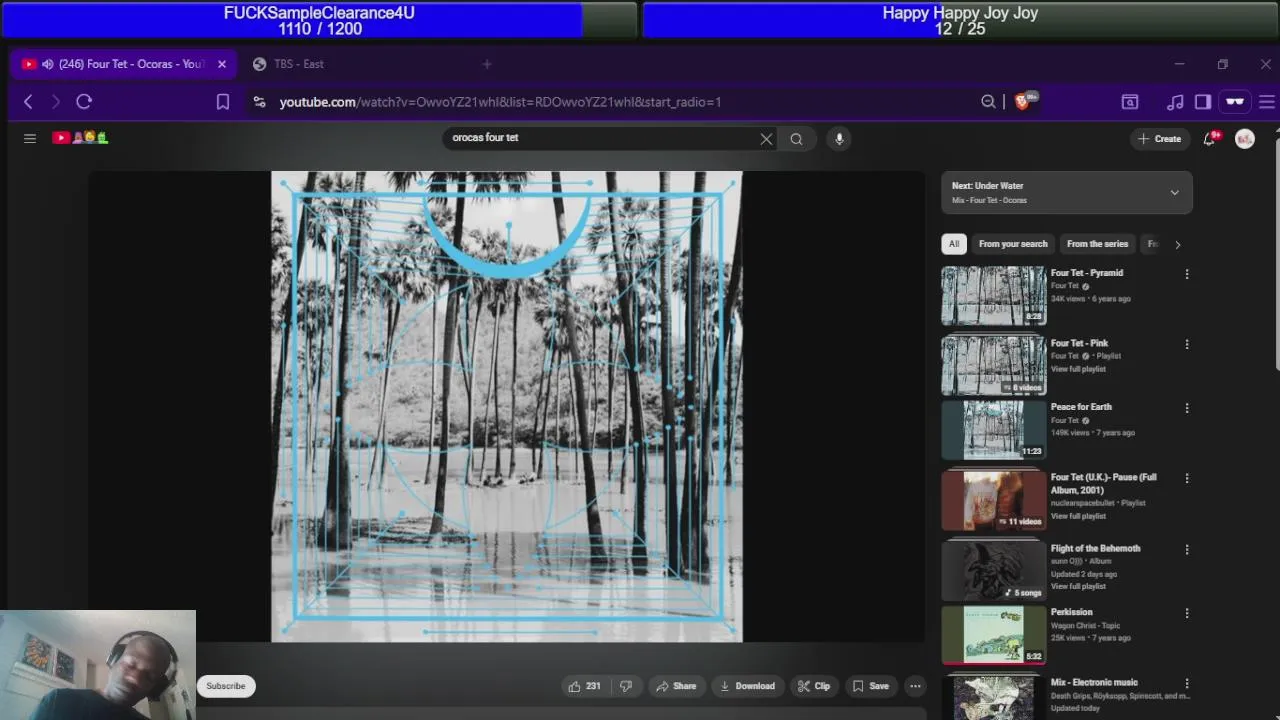Run the search with the magnifier button
Viewport: 1280px width, 720px height.
pos(797,139)
